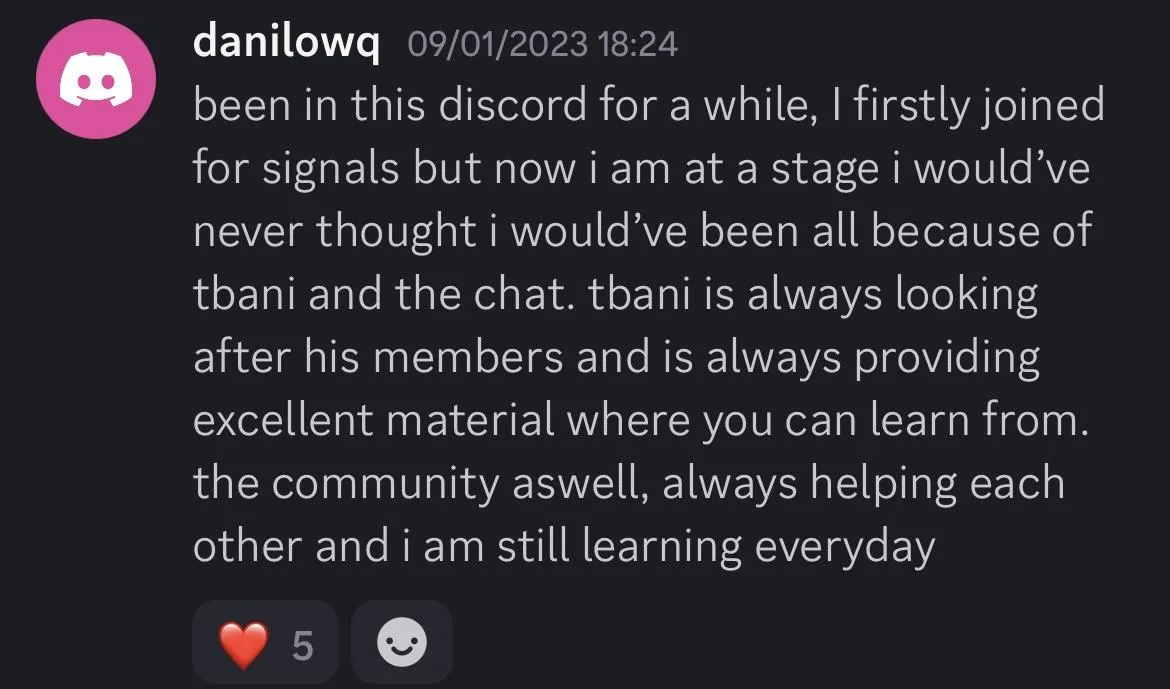Click the word 'members' in the message
The height and width of the screenshot is (689, 1170).
click(x=468, y=358)
